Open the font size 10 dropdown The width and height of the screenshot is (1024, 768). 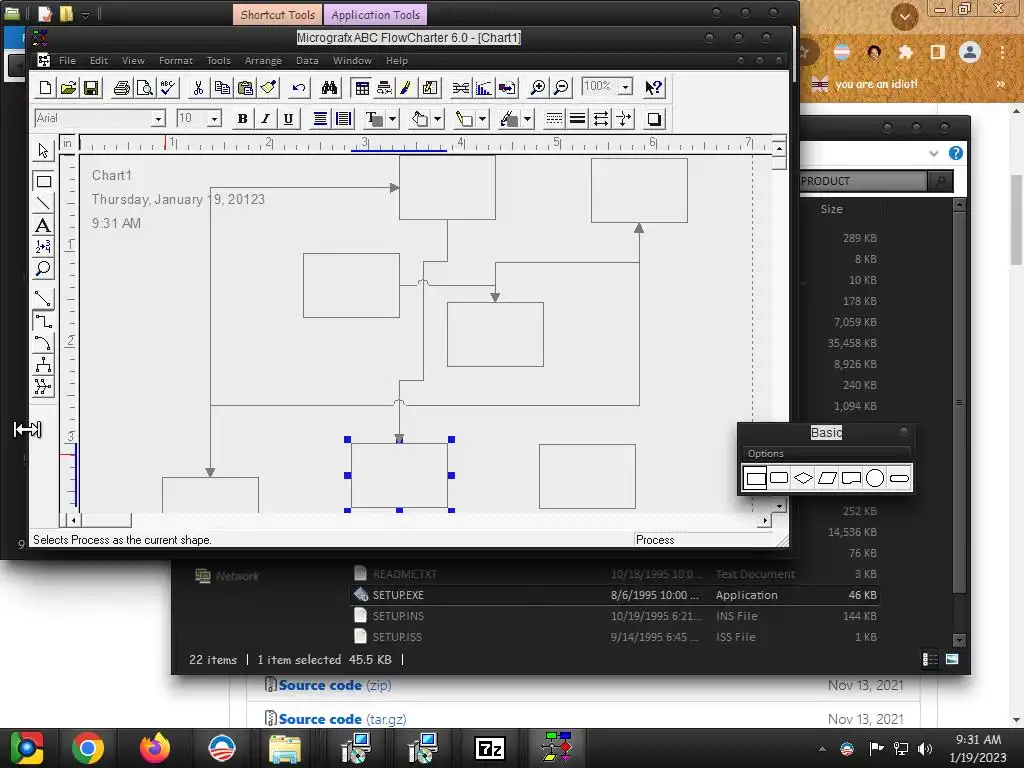(x=214, y=119)
